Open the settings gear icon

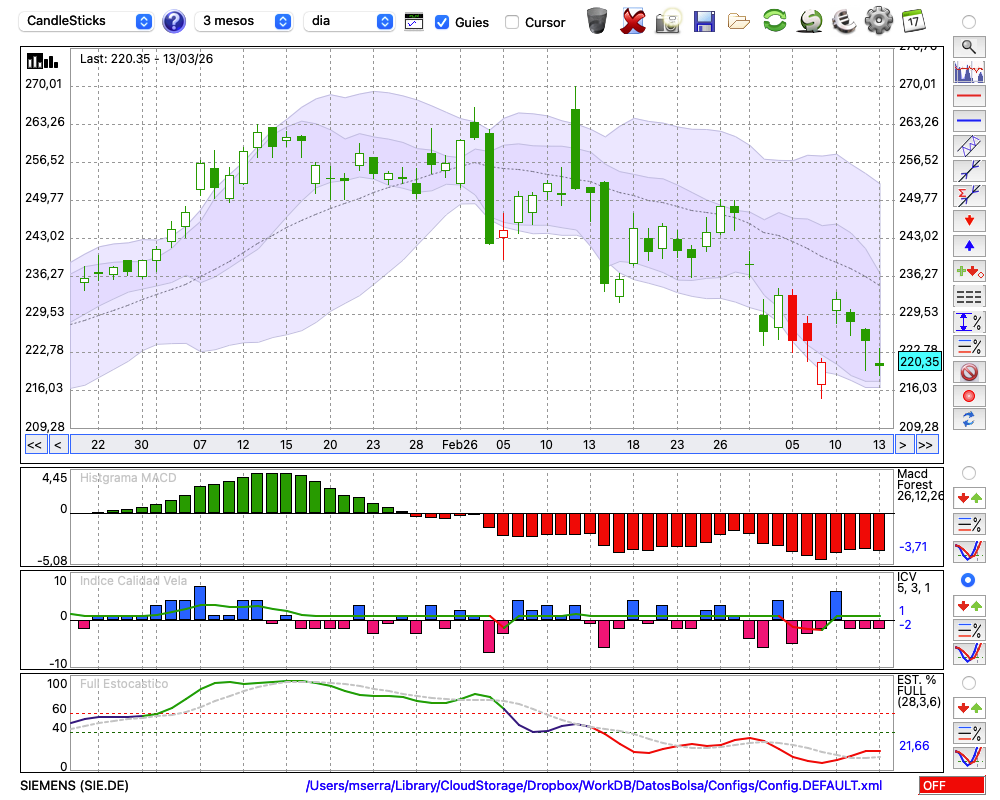coord(878,20)
